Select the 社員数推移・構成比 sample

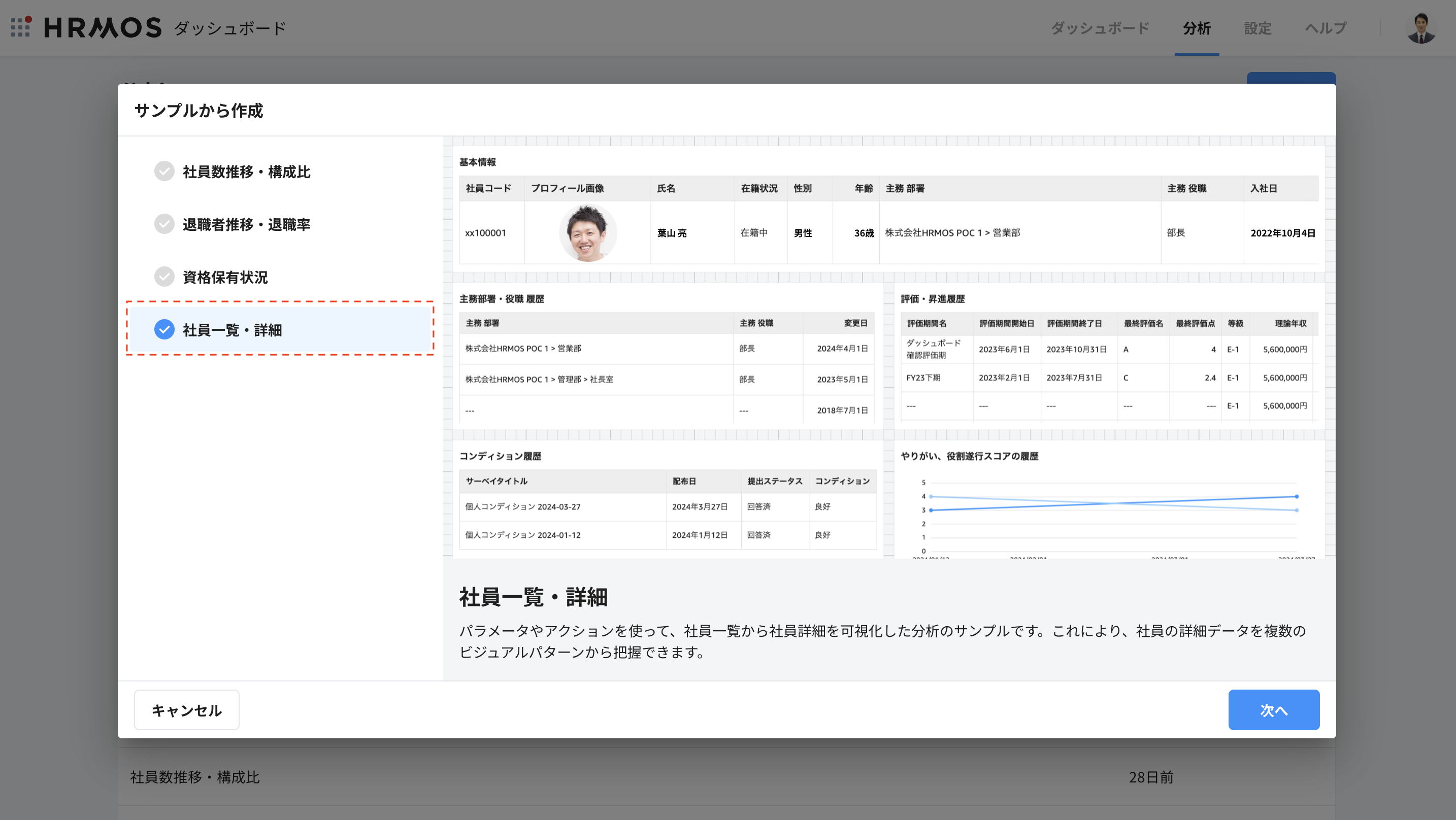246,171
